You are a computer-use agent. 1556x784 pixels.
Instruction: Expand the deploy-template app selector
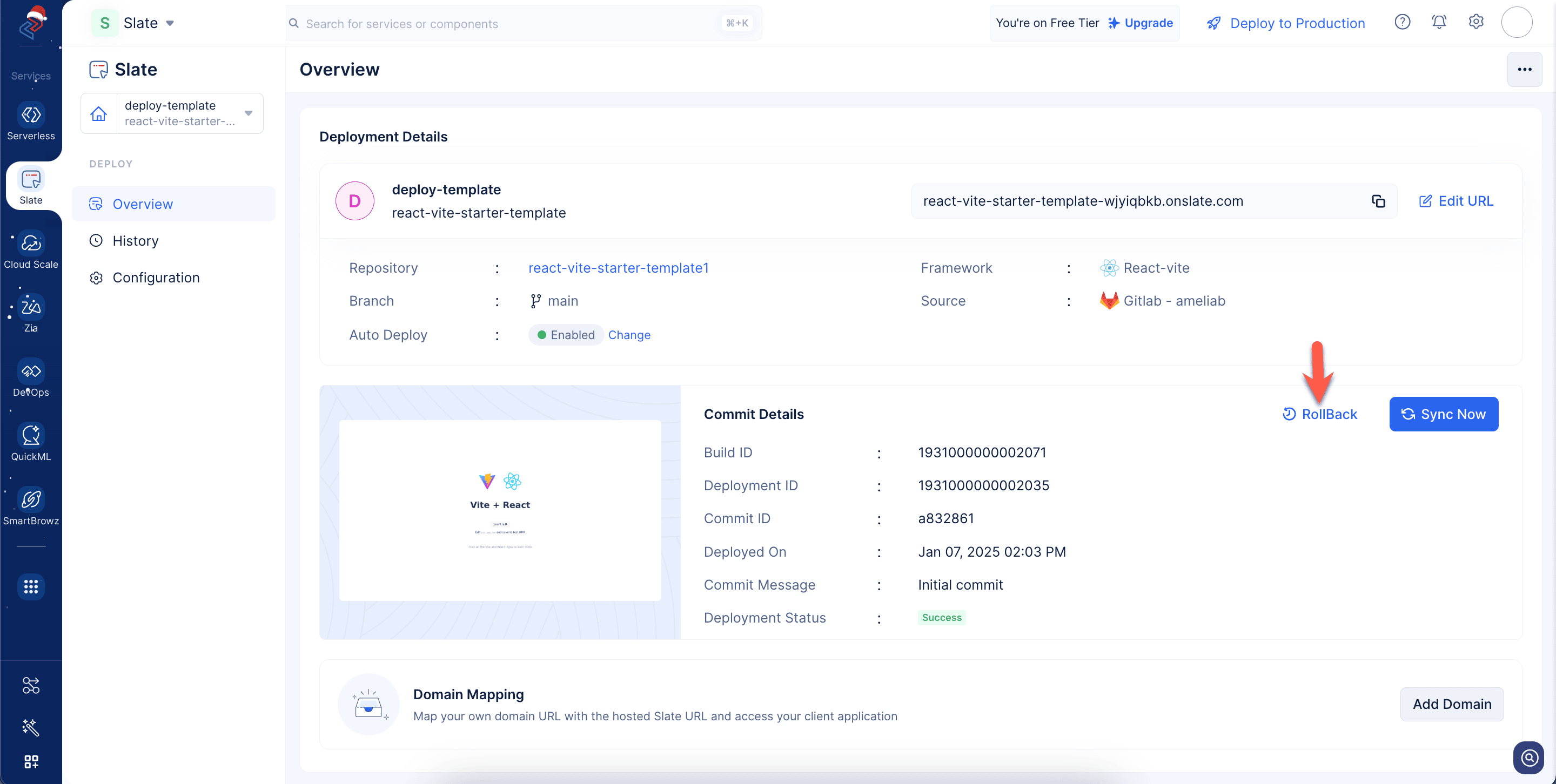172,113
